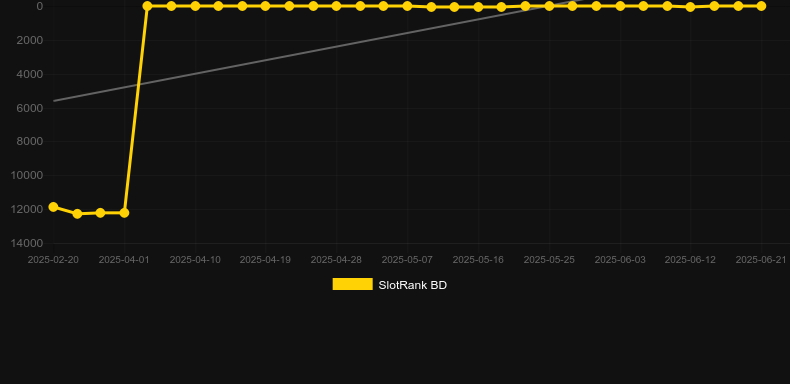The image size is (790, 384).
Task: Click the 2025-04-01 x-axis date label
Action: [124, 260]
